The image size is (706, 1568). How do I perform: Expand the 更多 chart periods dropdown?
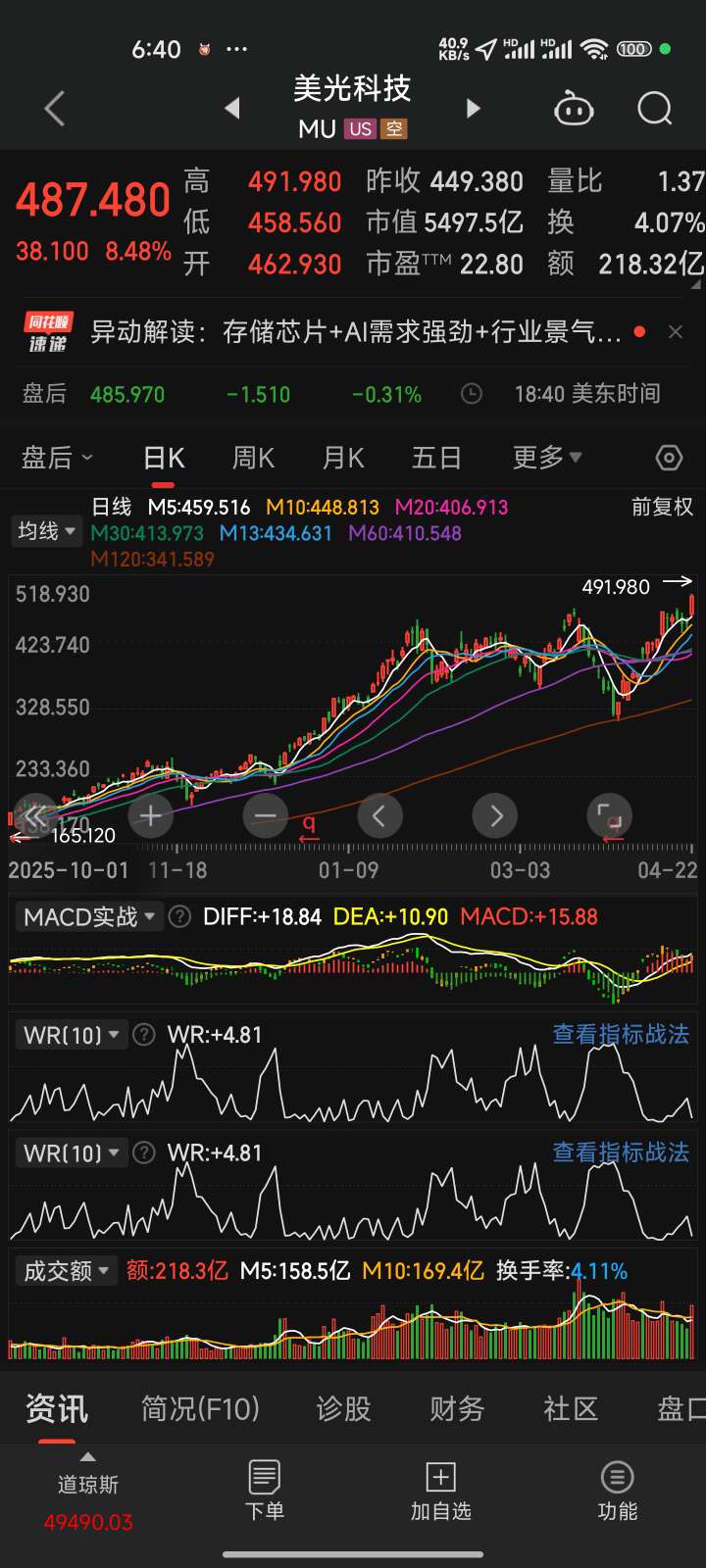[547, 458]
